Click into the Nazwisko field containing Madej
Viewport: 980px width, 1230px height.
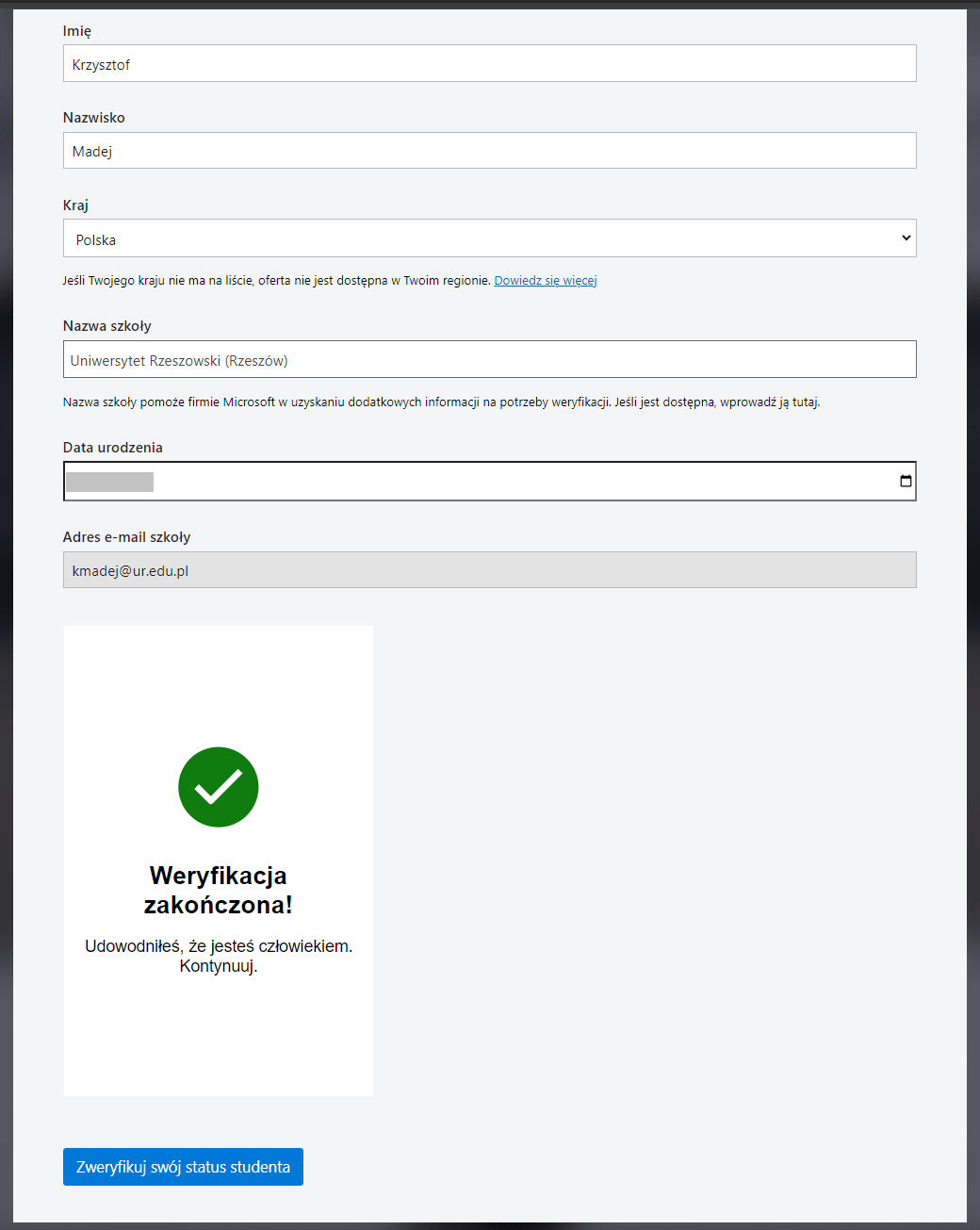[x=489, y=151]
